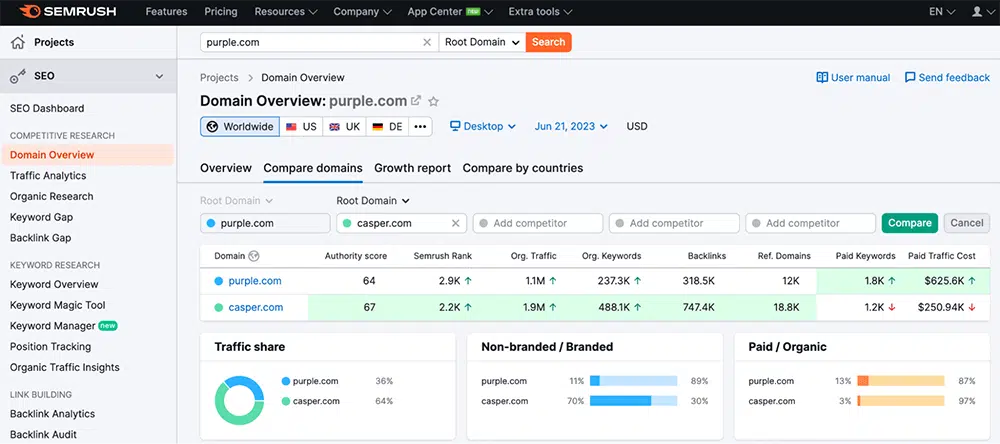Switch to Compare by countries tab

523,168
